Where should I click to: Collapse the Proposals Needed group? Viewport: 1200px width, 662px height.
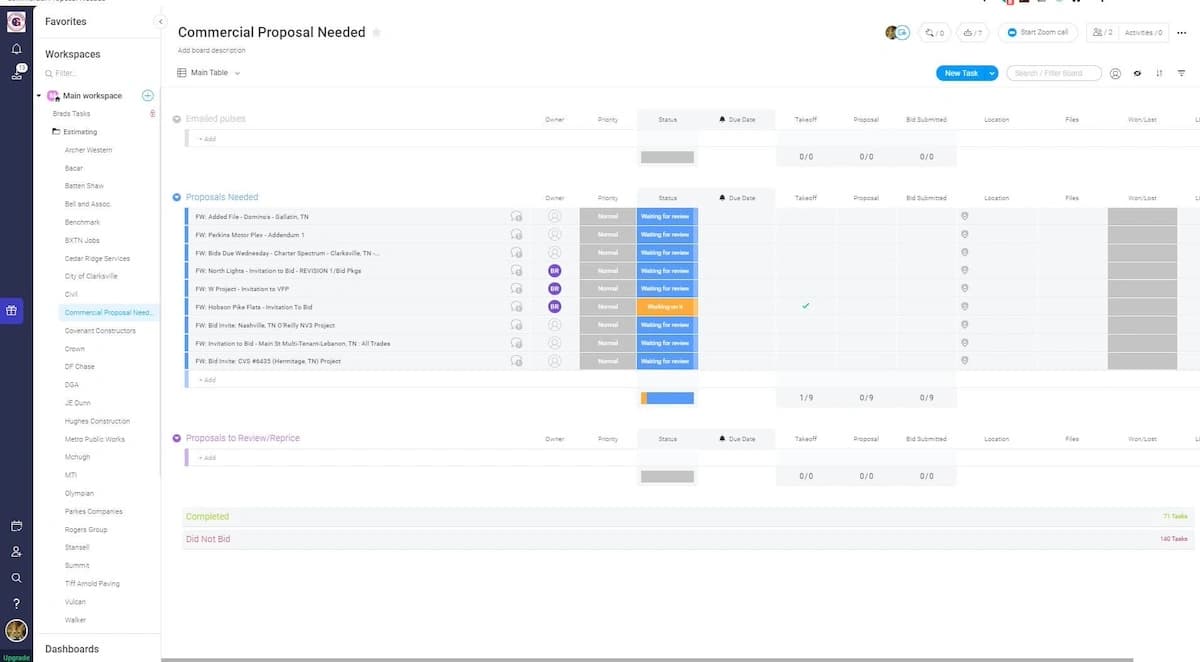(x=177, y=198)
